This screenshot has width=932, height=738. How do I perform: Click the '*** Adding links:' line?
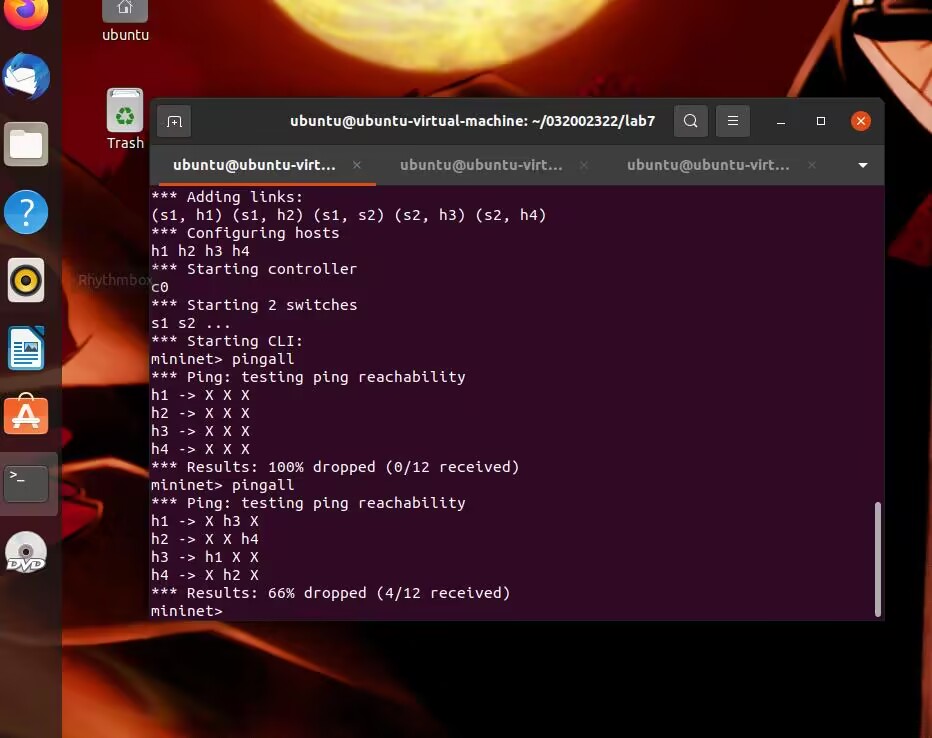[x=227, y=197]
